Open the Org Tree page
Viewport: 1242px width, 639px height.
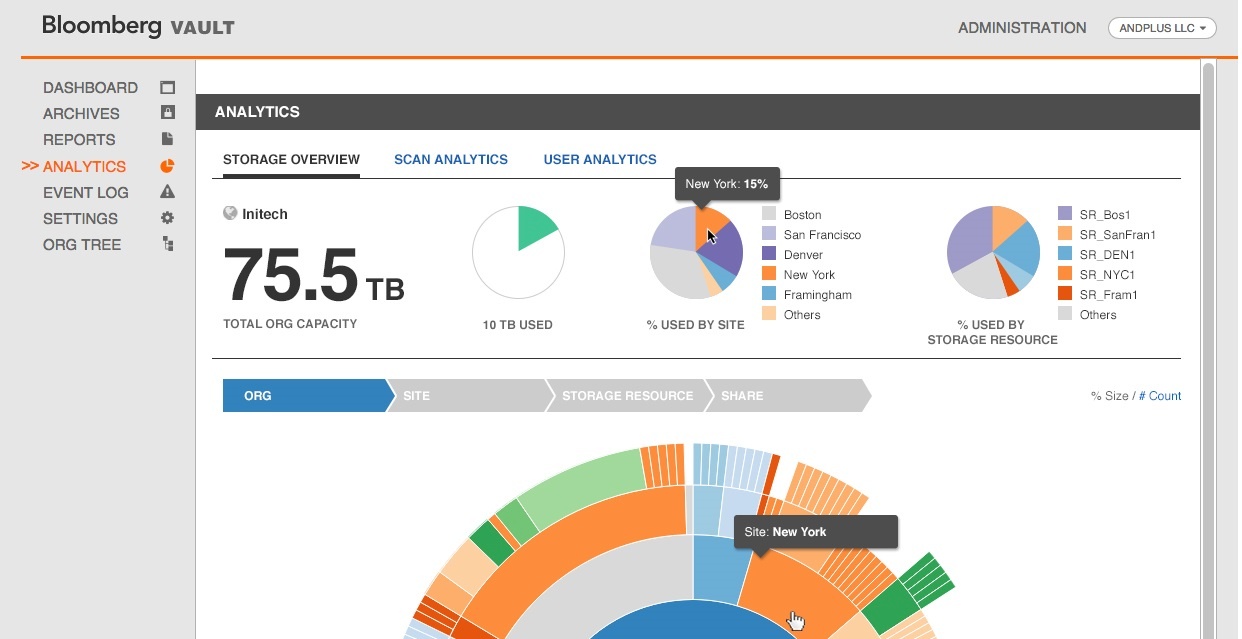click(x=82, y=244)
